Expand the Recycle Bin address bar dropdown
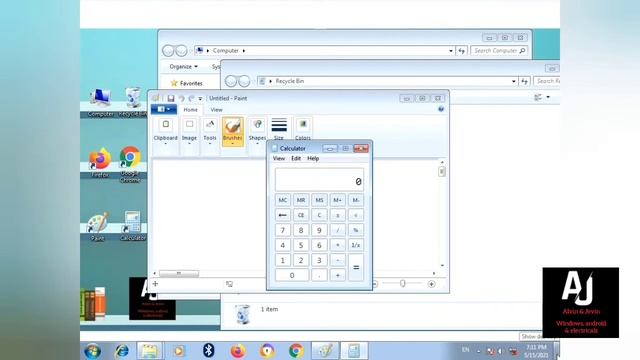Image resolution: width=640 pixels, height=360 pixels. 513,81
